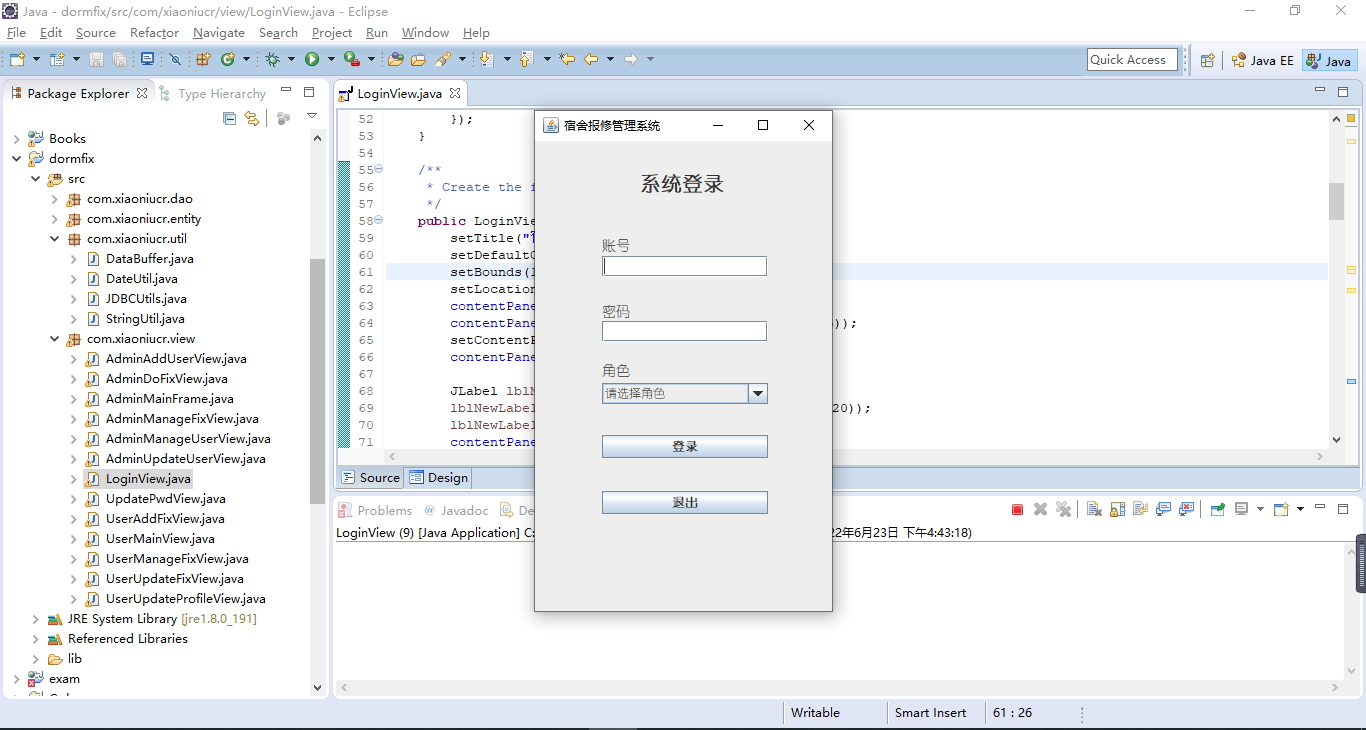This screenshot has width=1366, height=730.
Task: Open the 请选择角色 role combo box
Action: tap(684, 394)
